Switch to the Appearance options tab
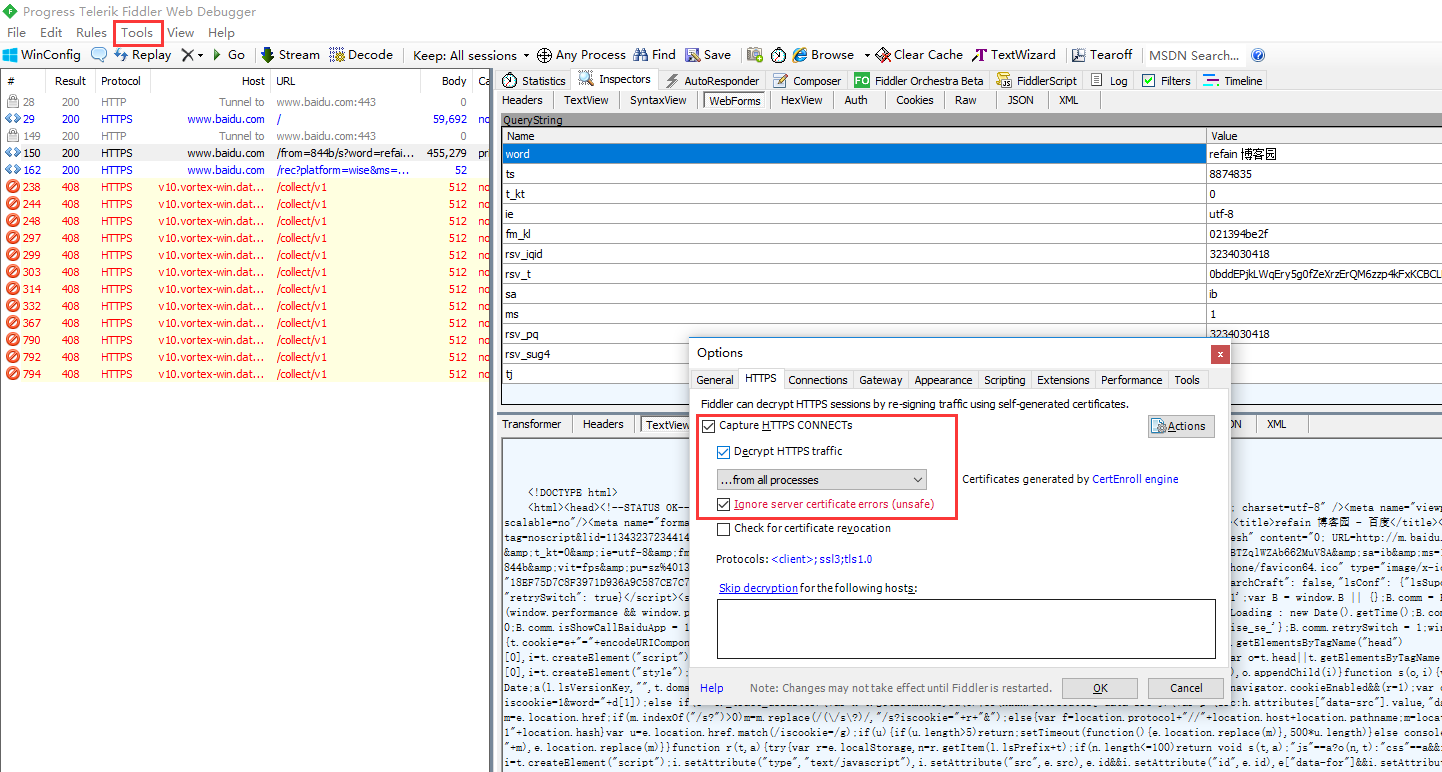Image resolution: width=1442 pixels, height=772 pixels. click(943, 380)
